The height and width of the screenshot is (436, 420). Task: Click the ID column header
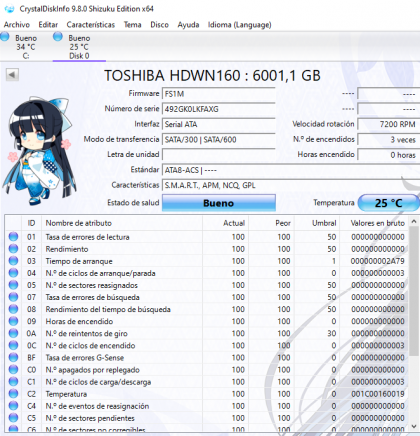[31, 223]
